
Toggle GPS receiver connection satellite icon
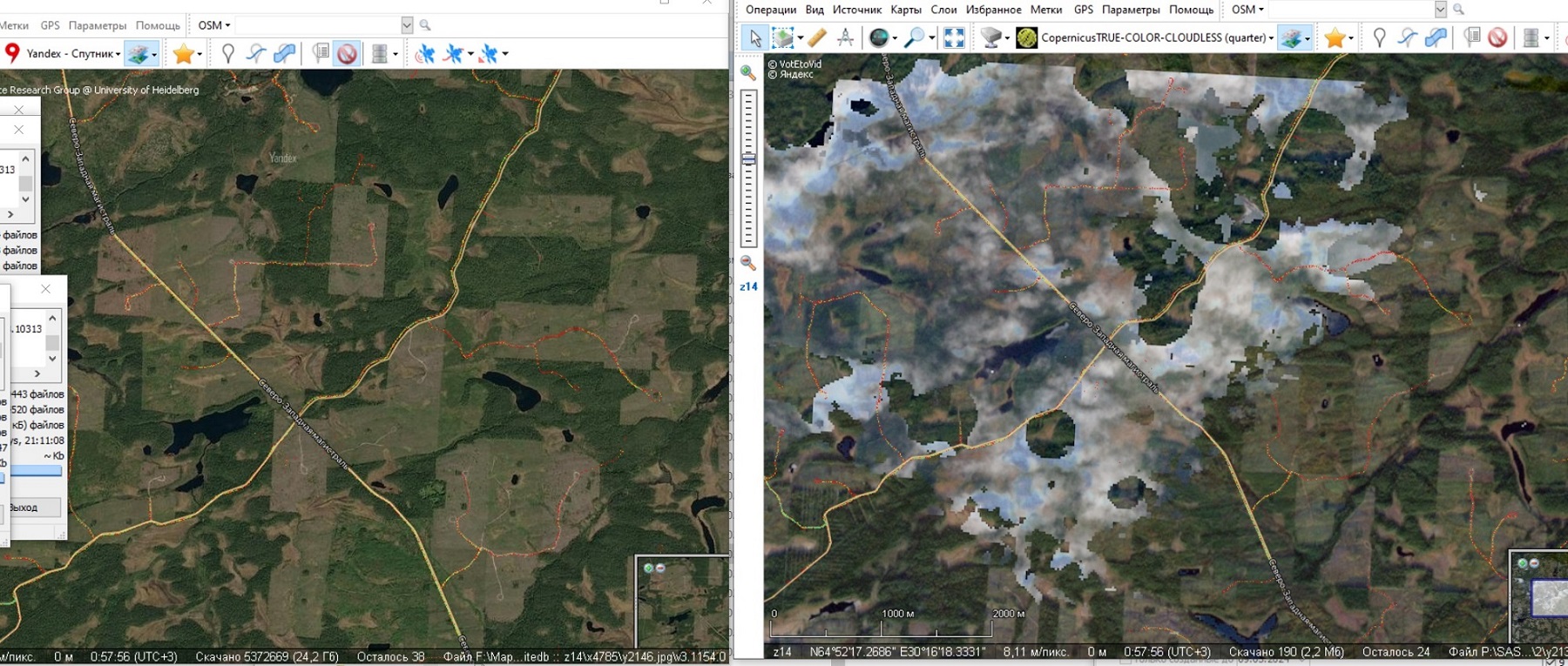[424, 54]
